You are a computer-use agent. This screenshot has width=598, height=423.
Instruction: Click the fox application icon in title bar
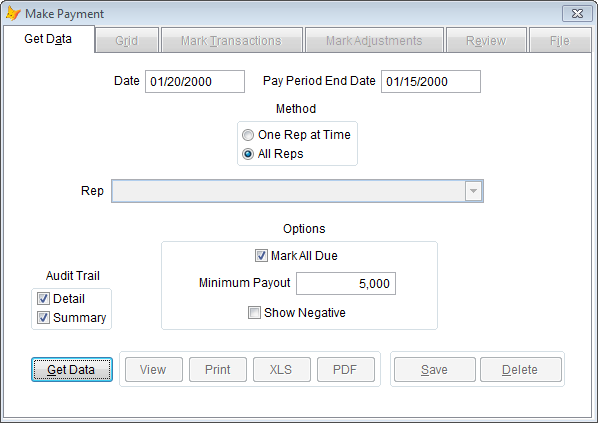(x=13, y=14)
